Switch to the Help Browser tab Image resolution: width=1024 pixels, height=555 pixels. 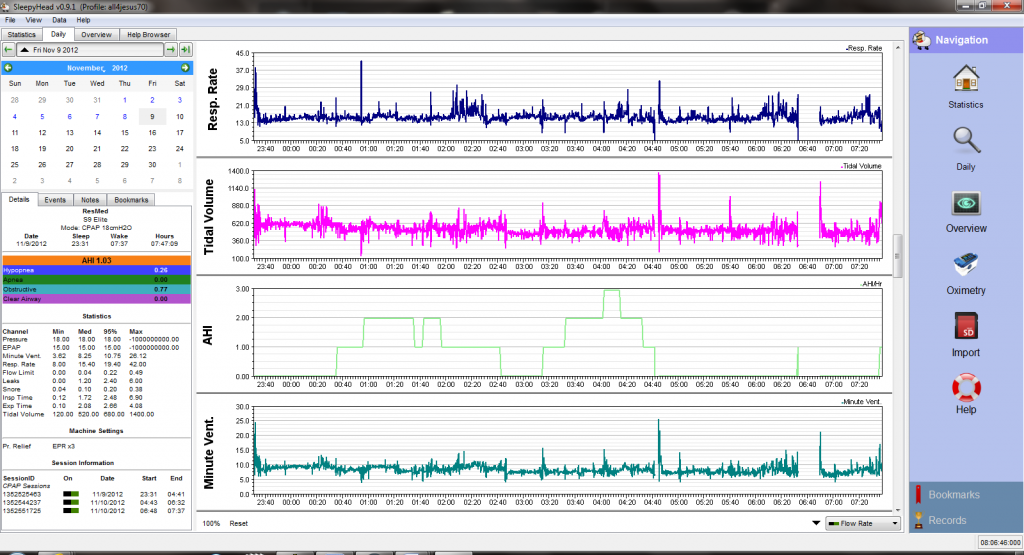pos(148,35)
